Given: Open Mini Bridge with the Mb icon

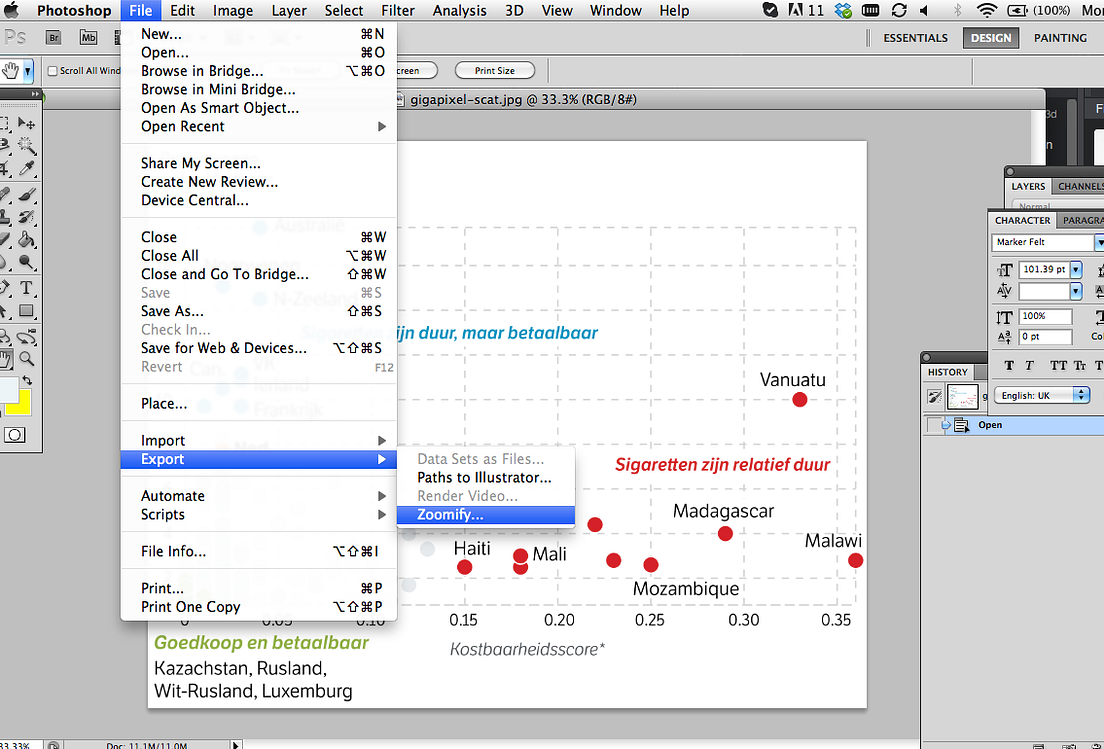Looking at the screenshot, I should (88, 38).
